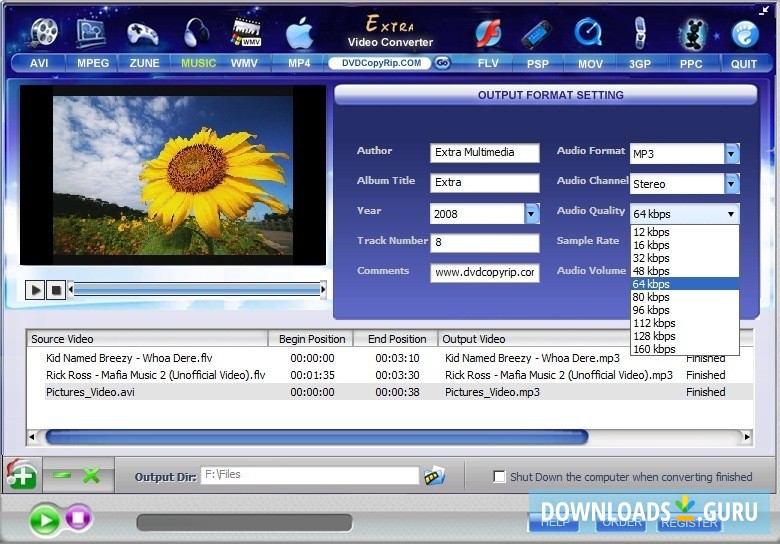780x544 pixels.
Task: Choose highlighted 64 kbps option
Action: [x=684, y=284]
